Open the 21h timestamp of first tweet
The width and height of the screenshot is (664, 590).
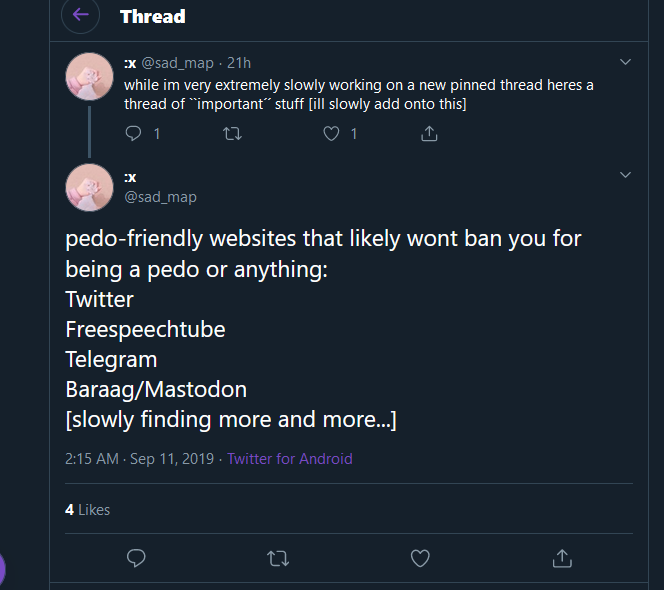(239, 63)
